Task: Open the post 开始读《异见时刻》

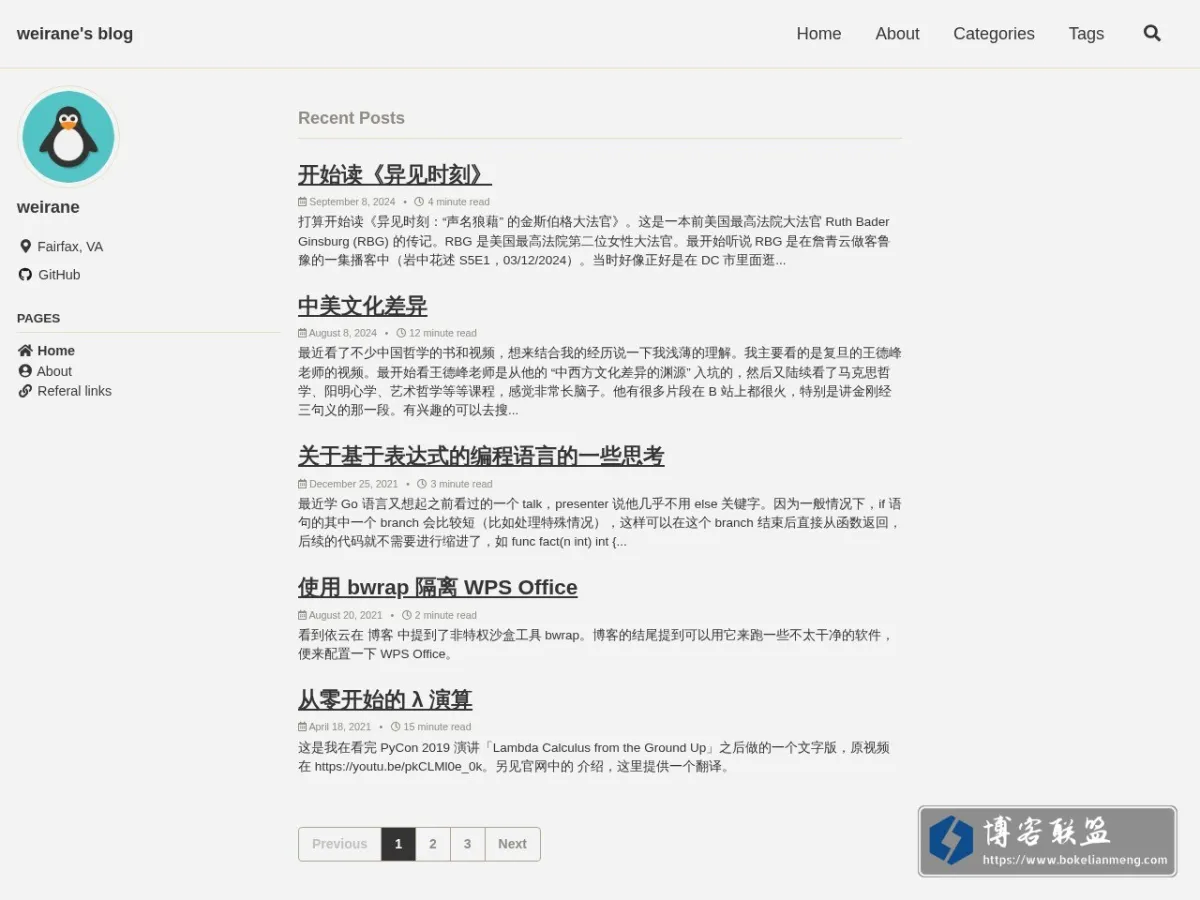Action: [395, 174]
